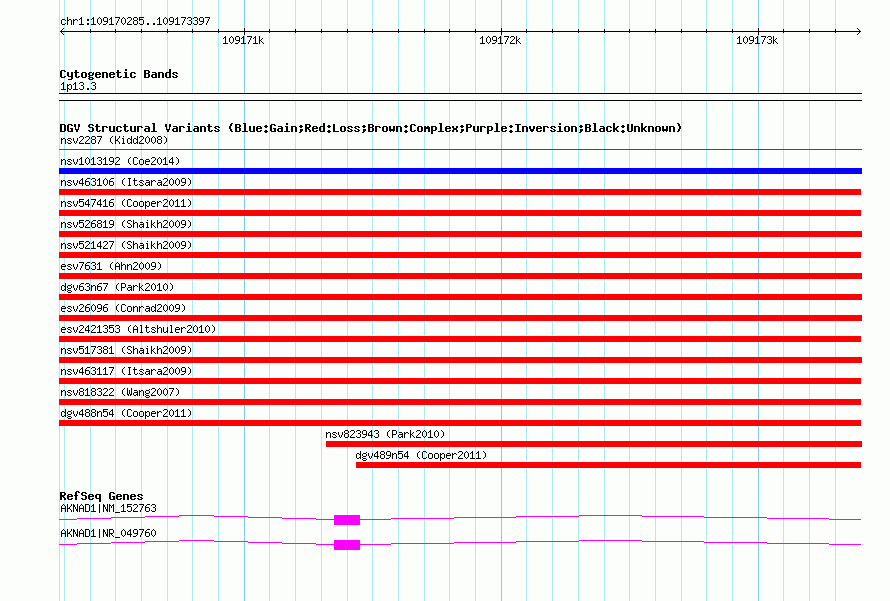The width and height of the screenshot is (890, 601).
Task: Click the Cytogenetic Bands track title
Action: tap(119, 74)
